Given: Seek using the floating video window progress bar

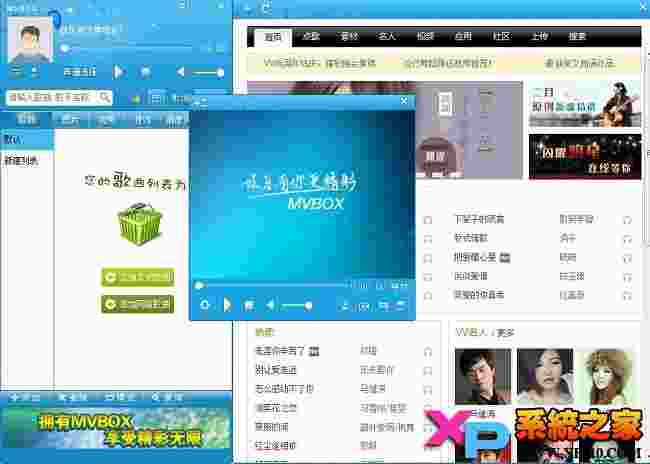Looking at the screenshot, I should click(272, 285).
